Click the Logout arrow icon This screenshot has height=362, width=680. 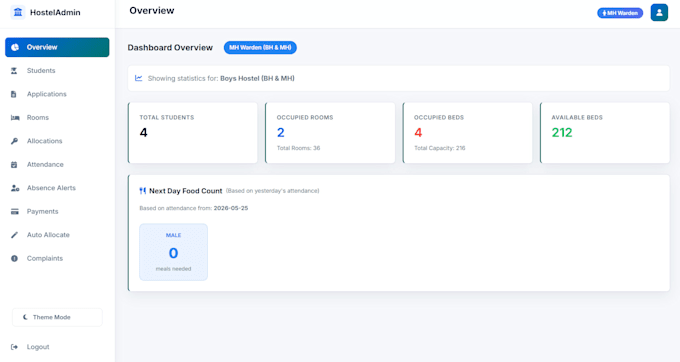click(14, 347)
